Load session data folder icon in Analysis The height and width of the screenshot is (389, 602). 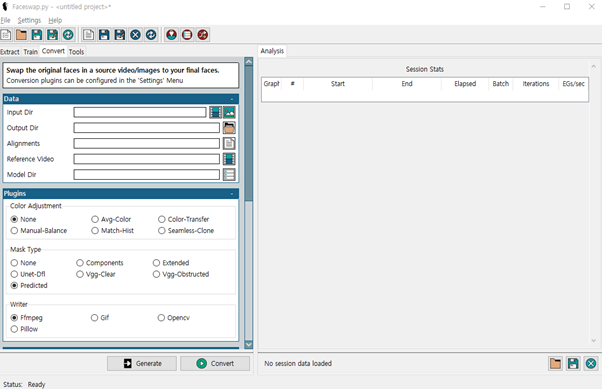click(x=555, y=363)
